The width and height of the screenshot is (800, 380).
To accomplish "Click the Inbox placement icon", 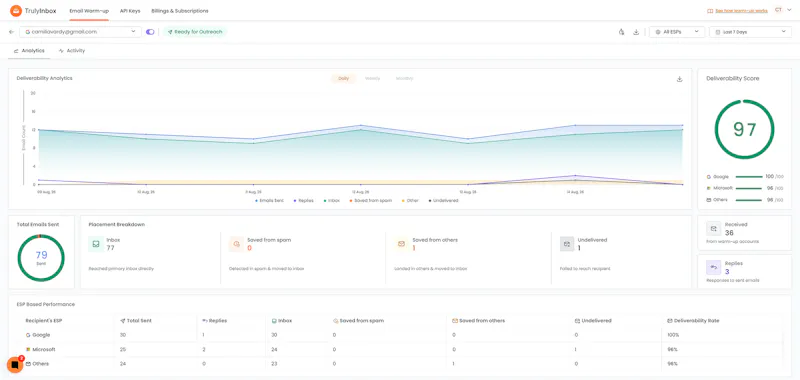I will pyautogui.click(x=96, y=244).
